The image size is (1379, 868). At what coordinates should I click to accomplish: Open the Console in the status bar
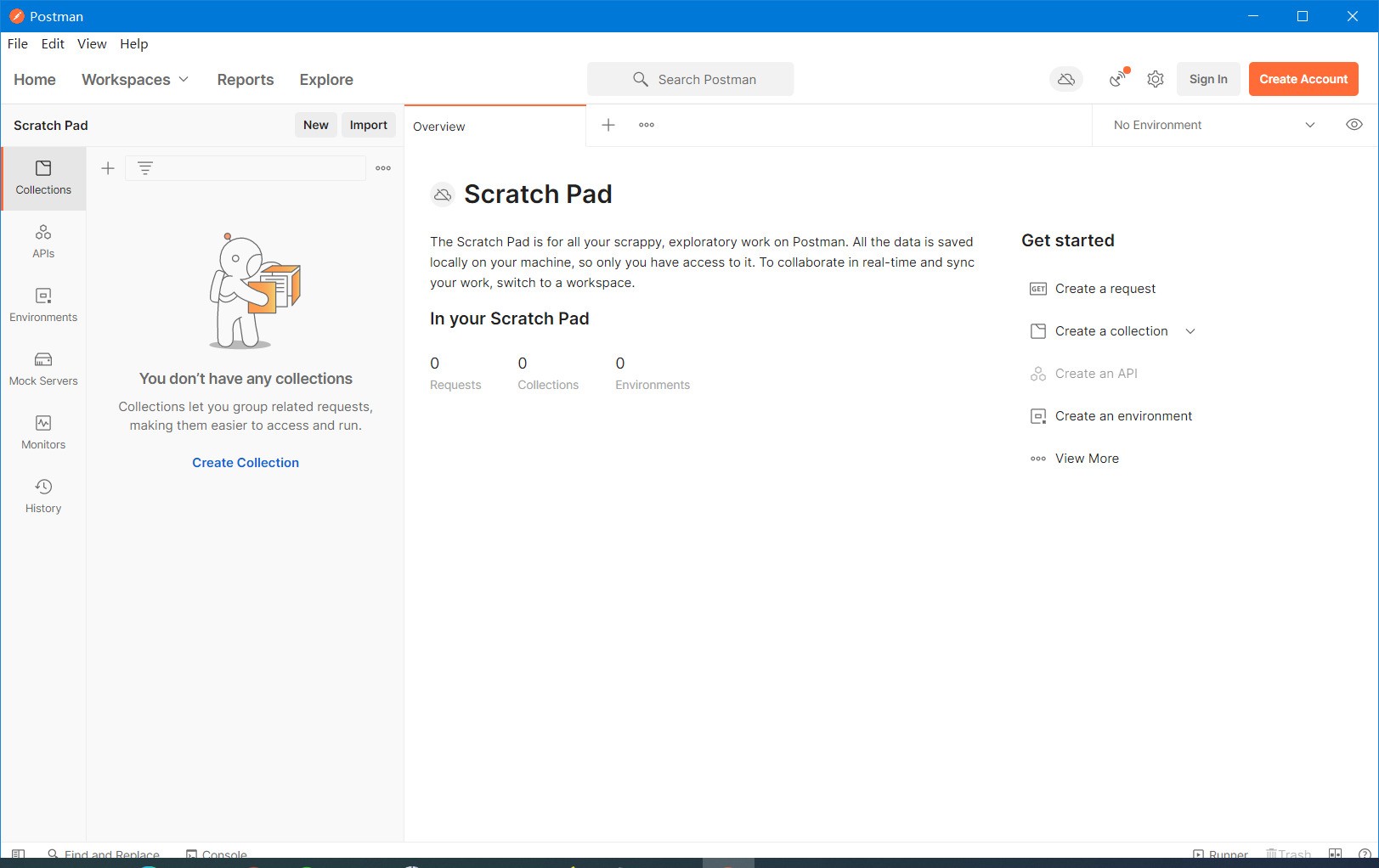point(217,854)
